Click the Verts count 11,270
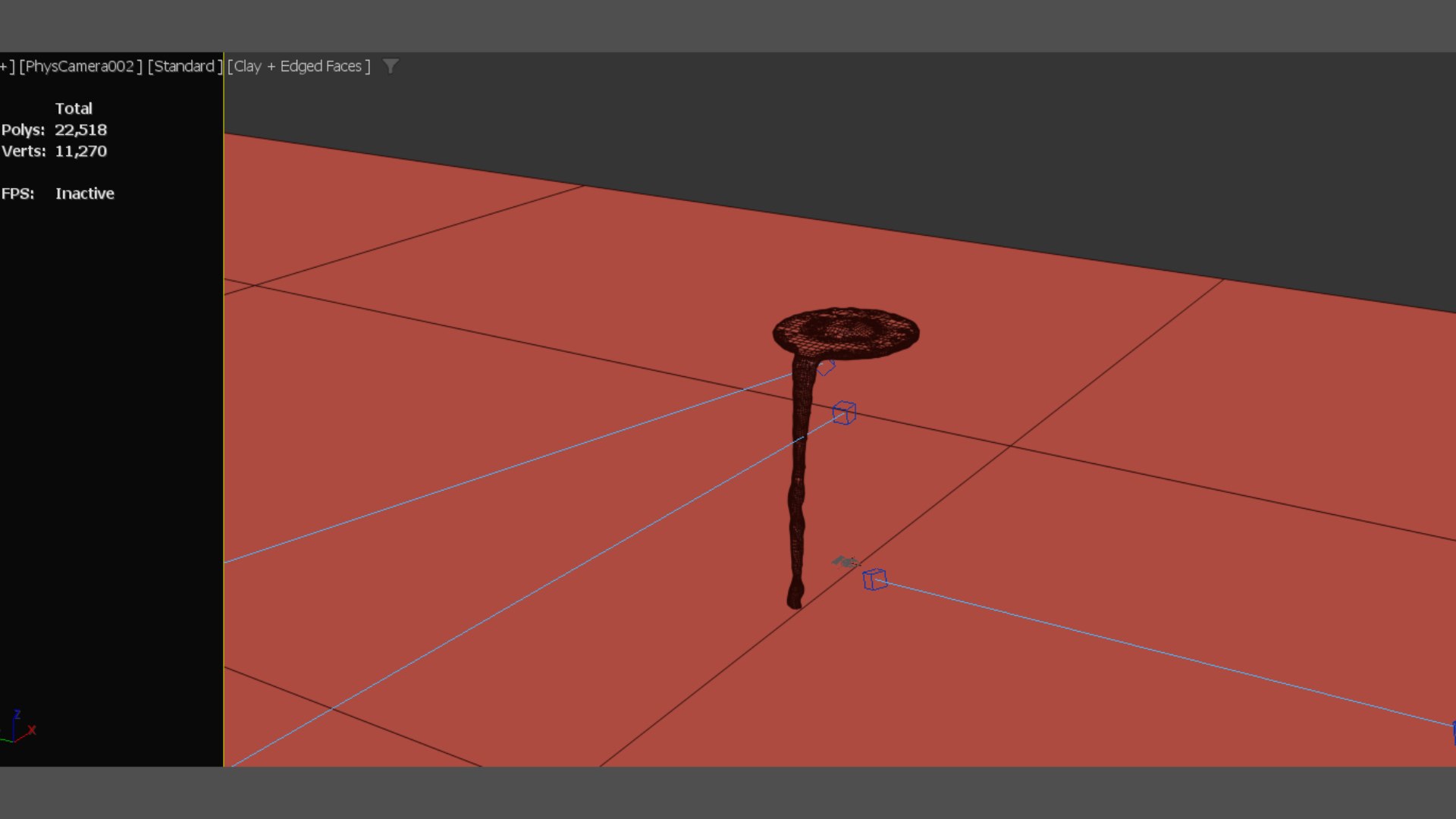This screenshot has height=819, width=1456. (x=80, y=151)
